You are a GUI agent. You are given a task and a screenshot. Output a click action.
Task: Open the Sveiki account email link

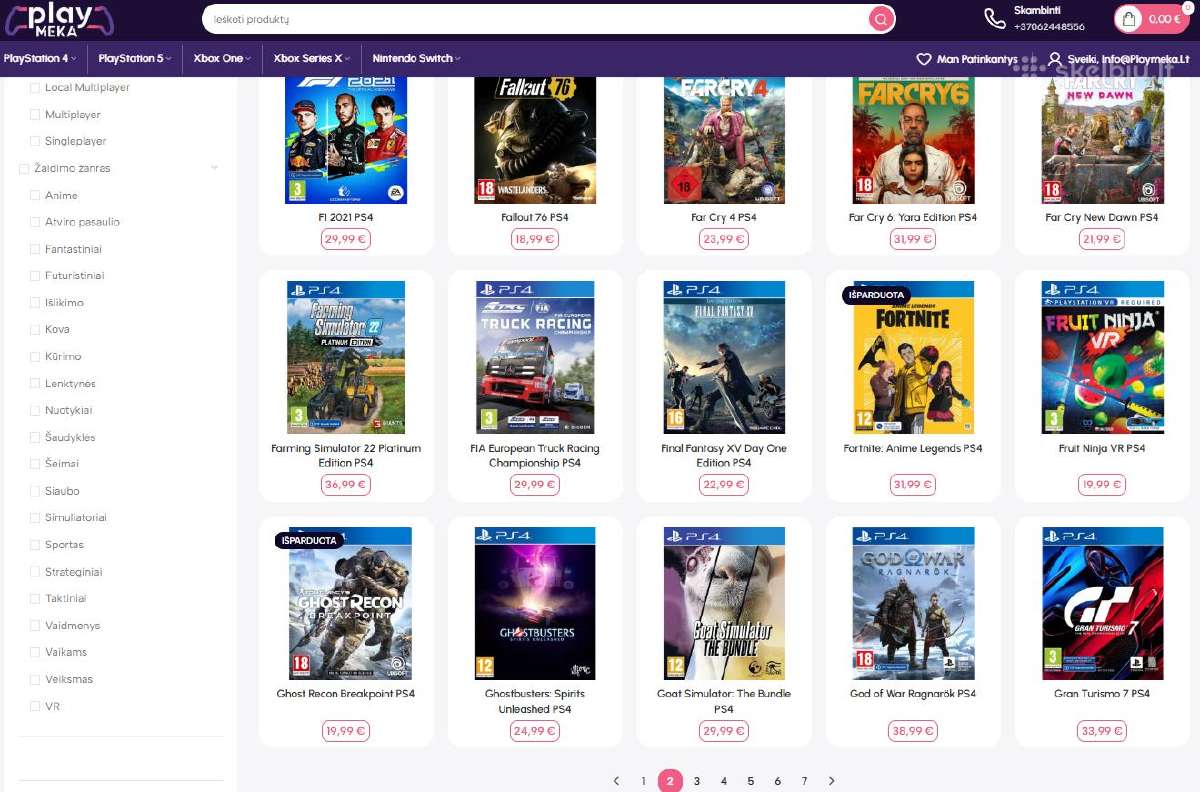click(x=1129, y=60)
